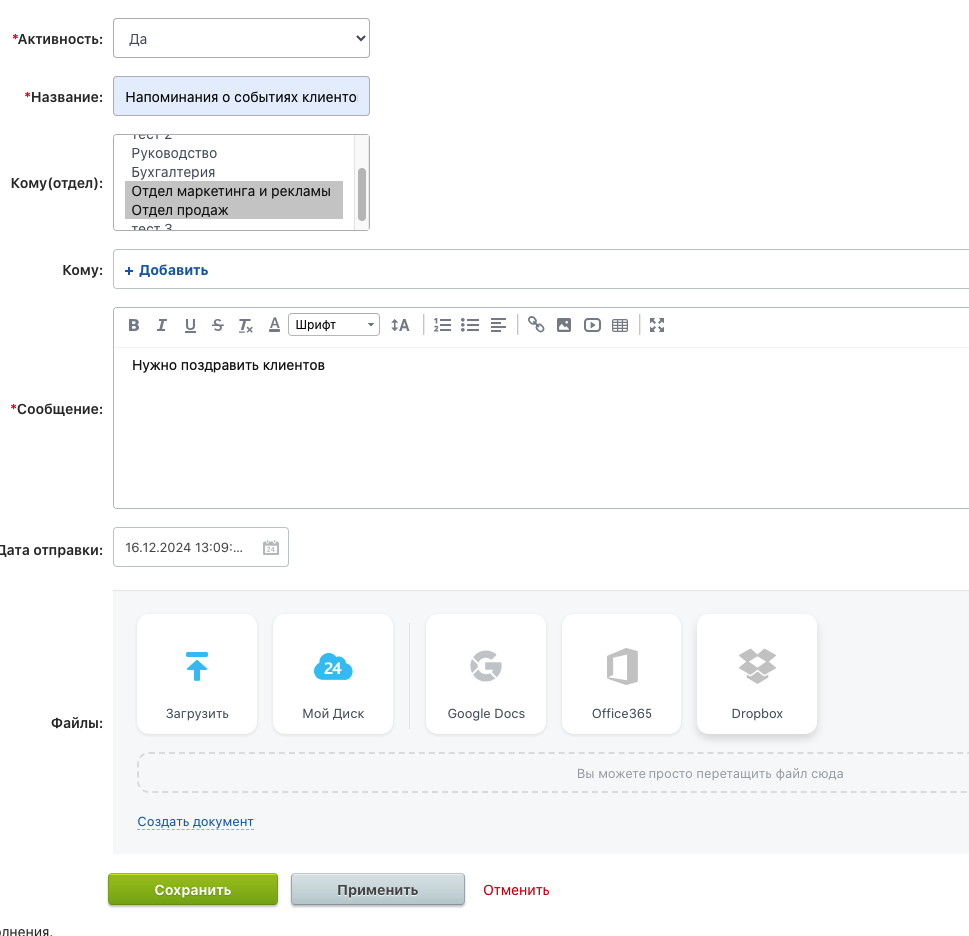Insert a bulleted list
Viewport: 969px width, 936px height.
coord(470,325)
